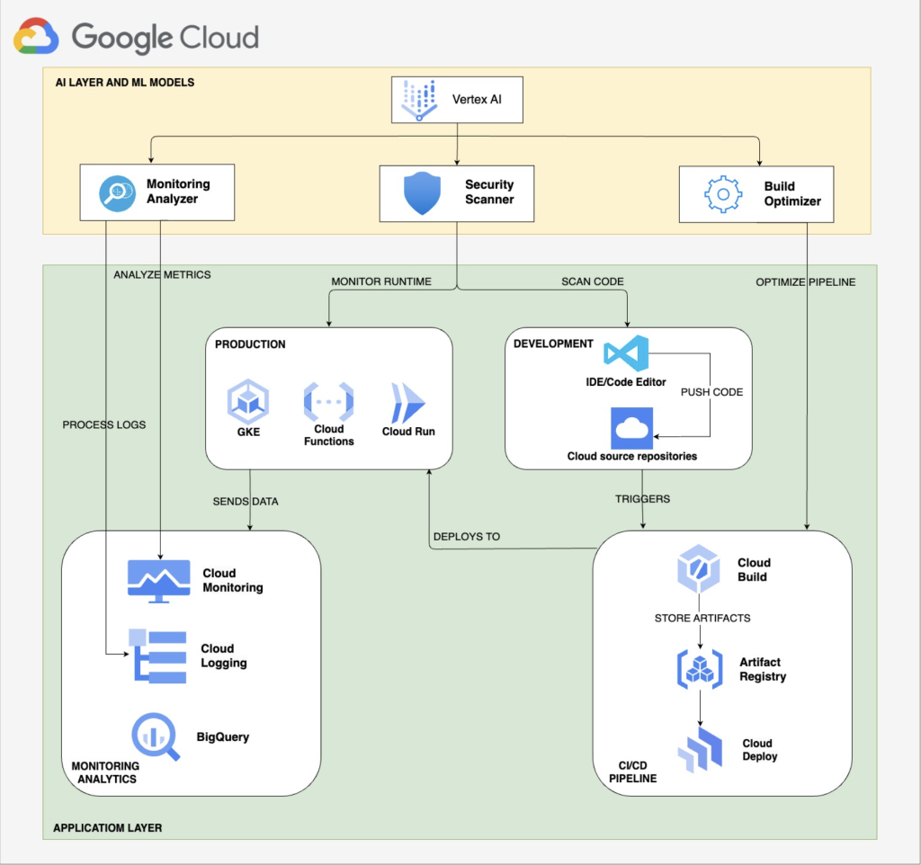Select the "Cloud Logging" text

[x=224, y=655]
